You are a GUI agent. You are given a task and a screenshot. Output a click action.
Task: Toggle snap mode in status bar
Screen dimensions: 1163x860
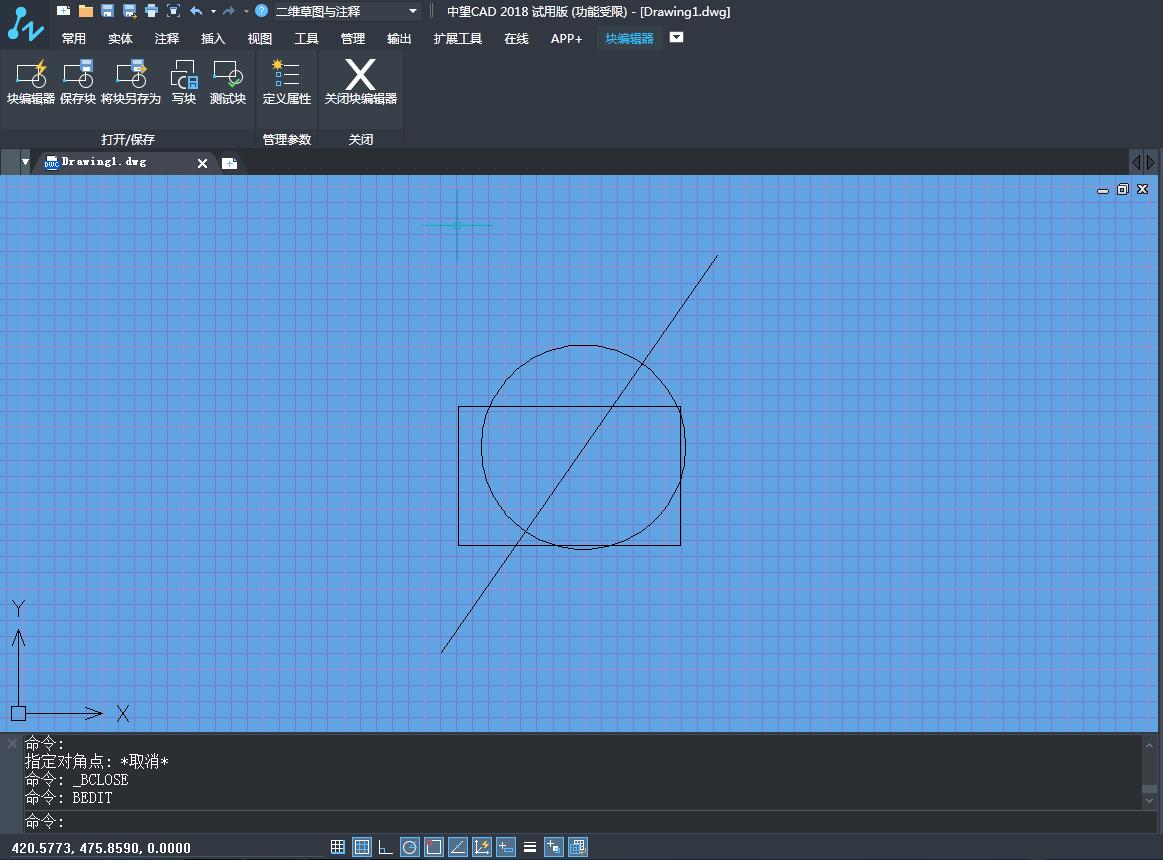coord(338,847)
